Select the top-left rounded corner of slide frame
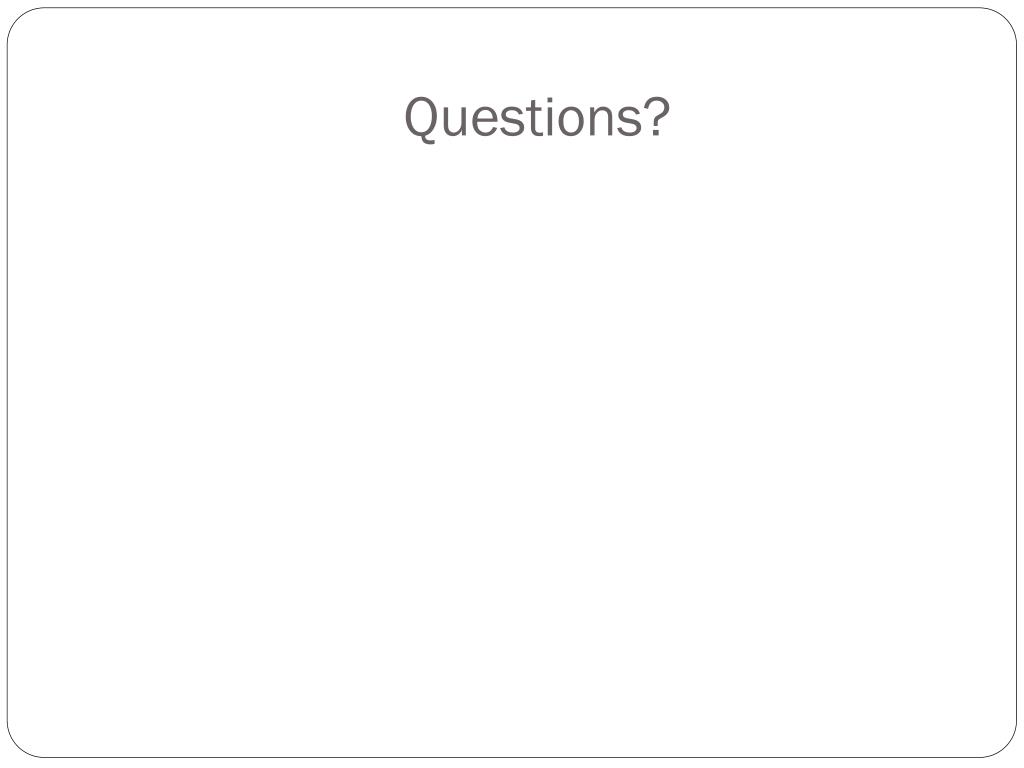1024x768 pixels. [21, 21]
